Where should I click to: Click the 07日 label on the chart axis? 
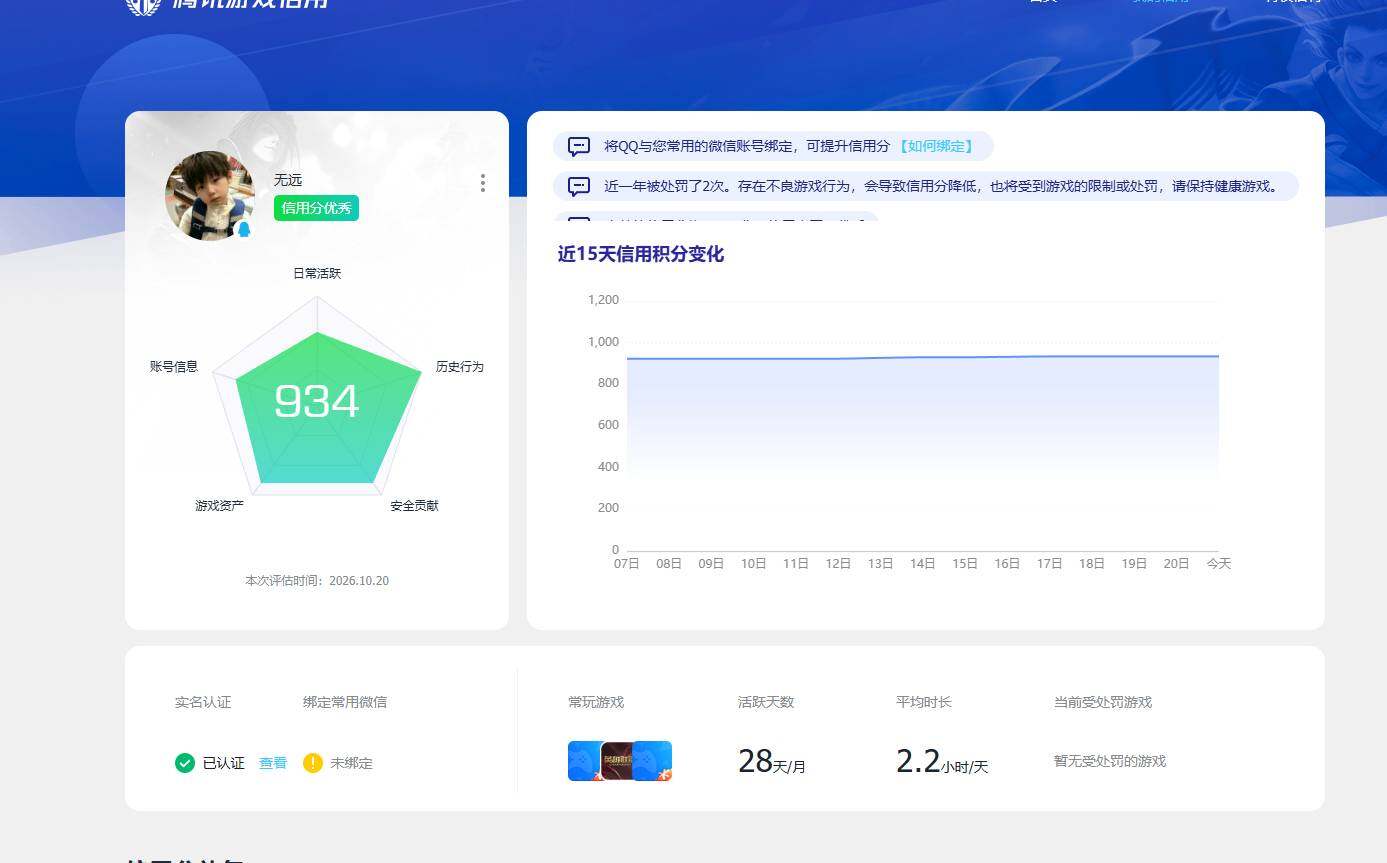tap(627, 564)
